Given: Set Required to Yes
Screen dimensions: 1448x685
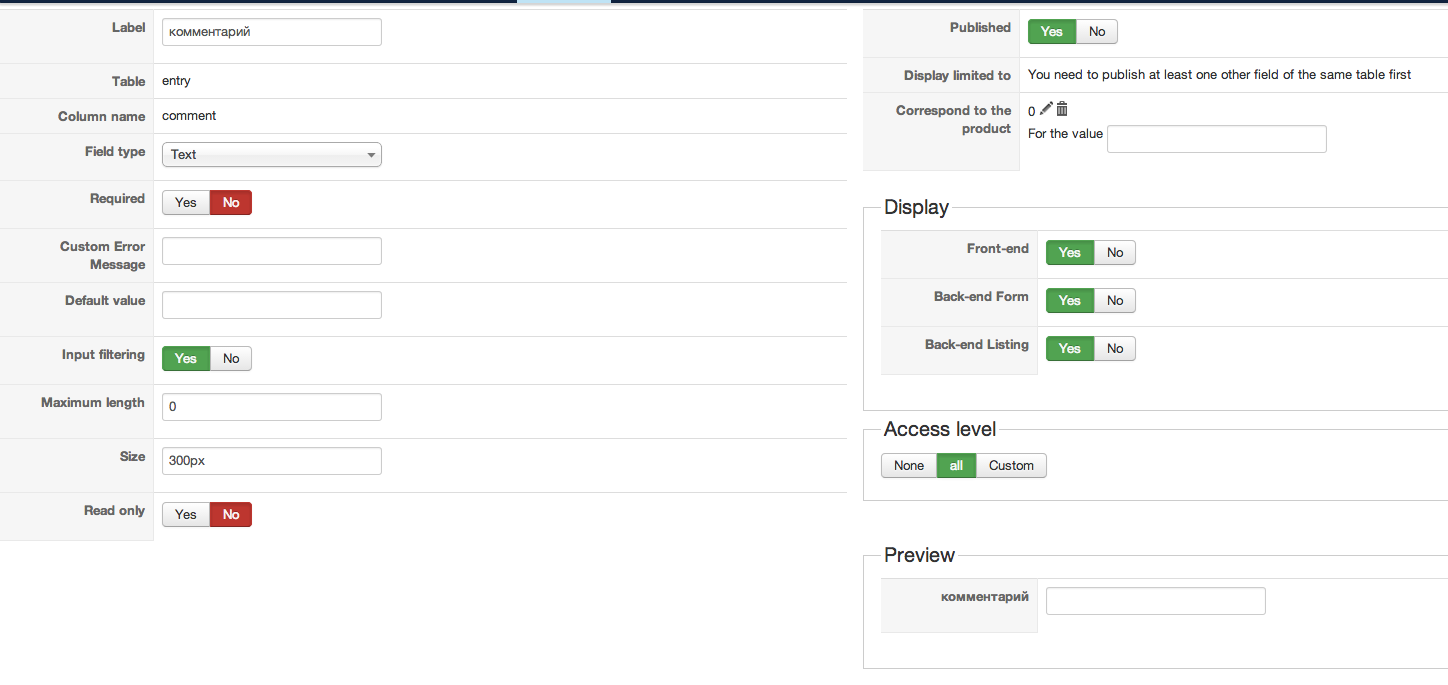Looking at the screenshot, I should coord(186,203).
